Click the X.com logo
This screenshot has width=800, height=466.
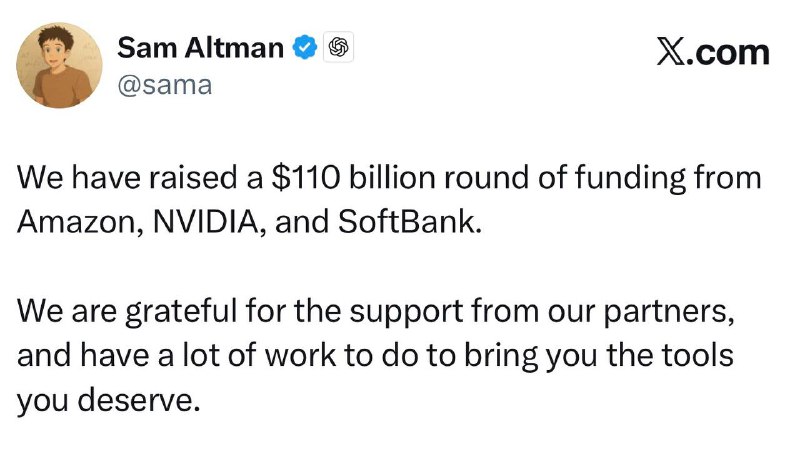click(713, 52)
